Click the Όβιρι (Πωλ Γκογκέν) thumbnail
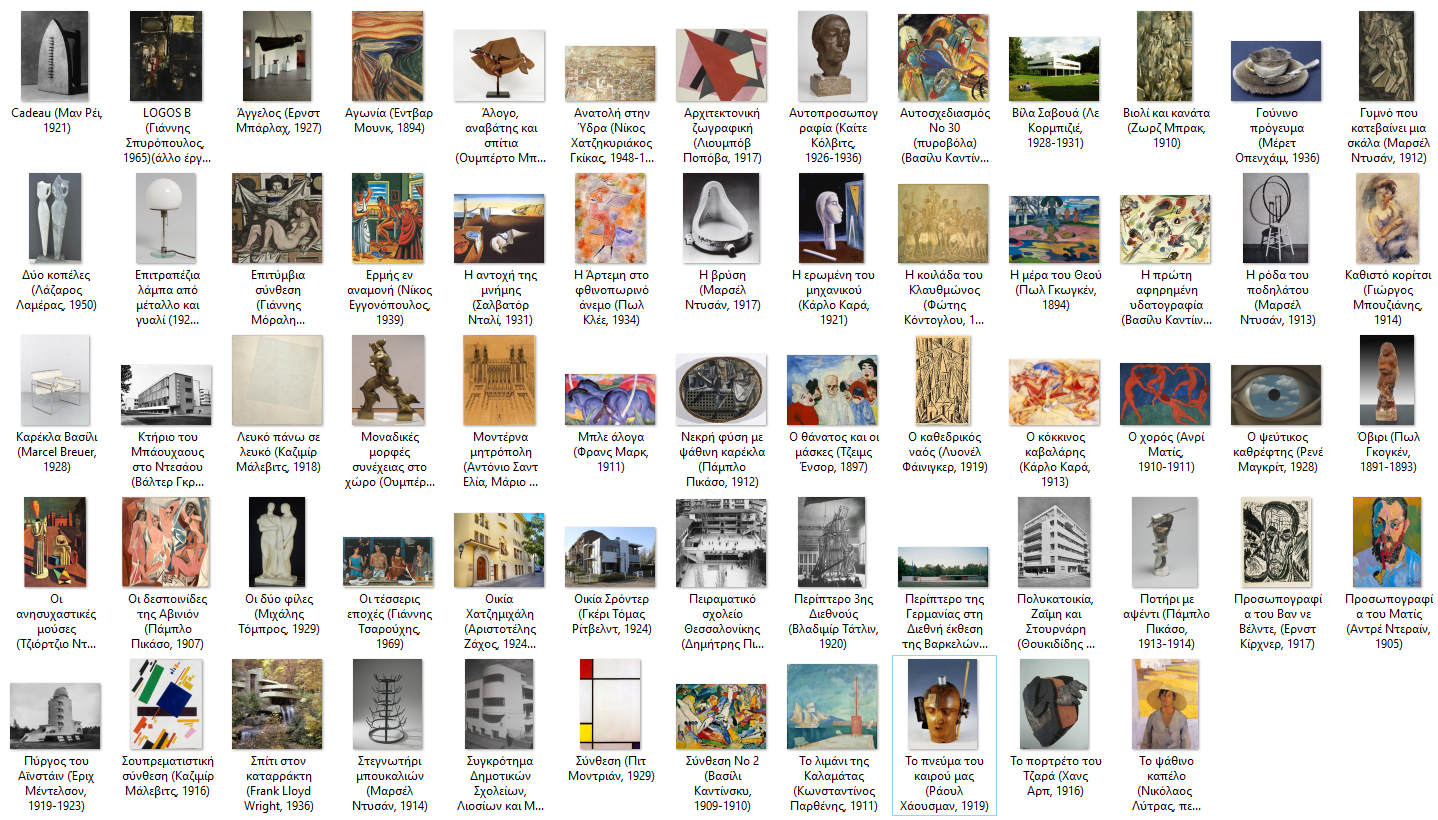 [x=1386, y=379]
